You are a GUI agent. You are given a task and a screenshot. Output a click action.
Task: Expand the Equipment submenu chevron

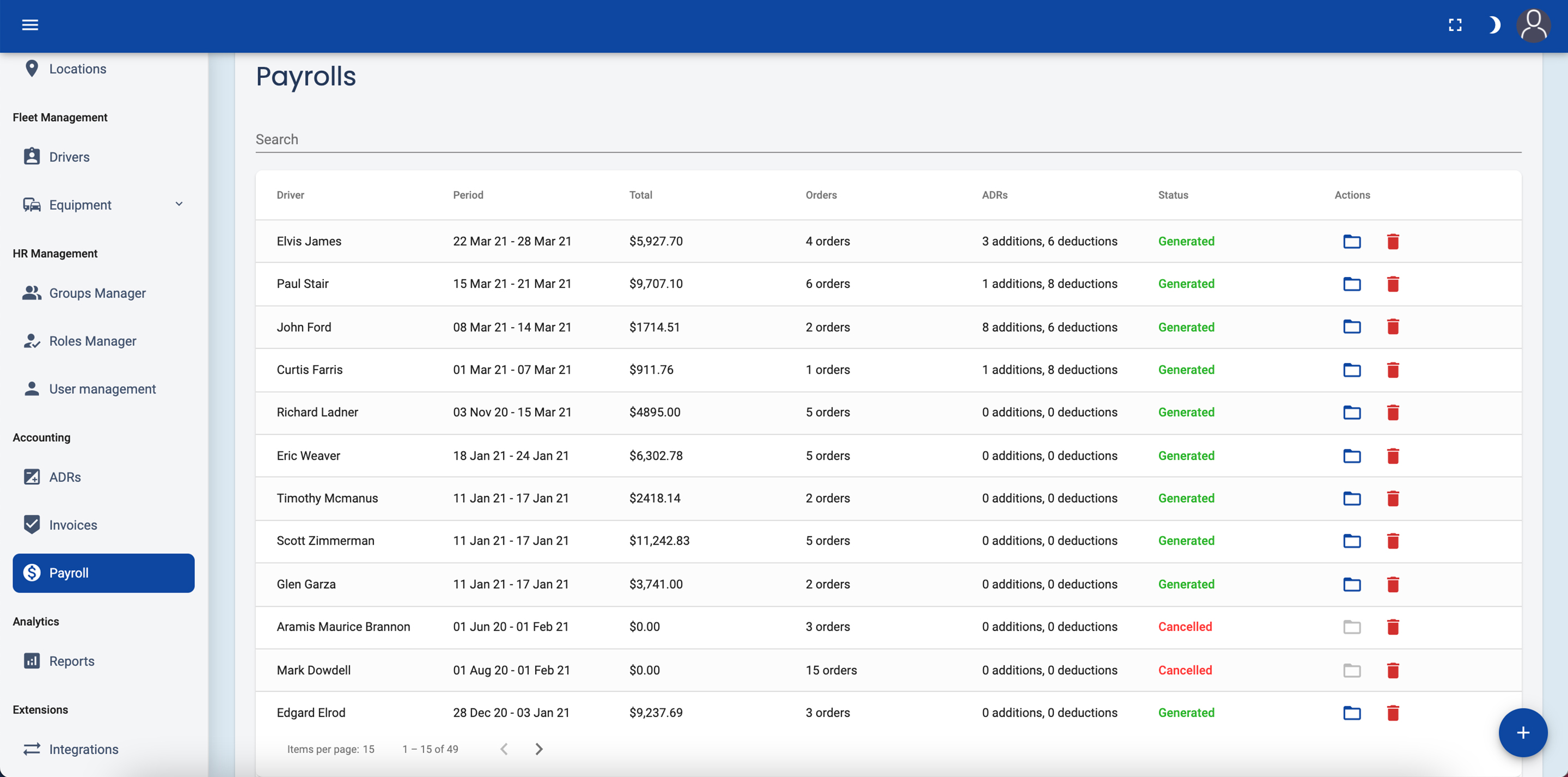179,205
